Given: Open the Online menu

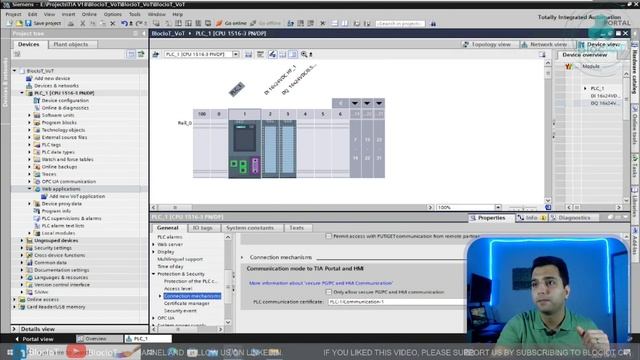Looking at the screenshot, I should click(x=89, y=14).
